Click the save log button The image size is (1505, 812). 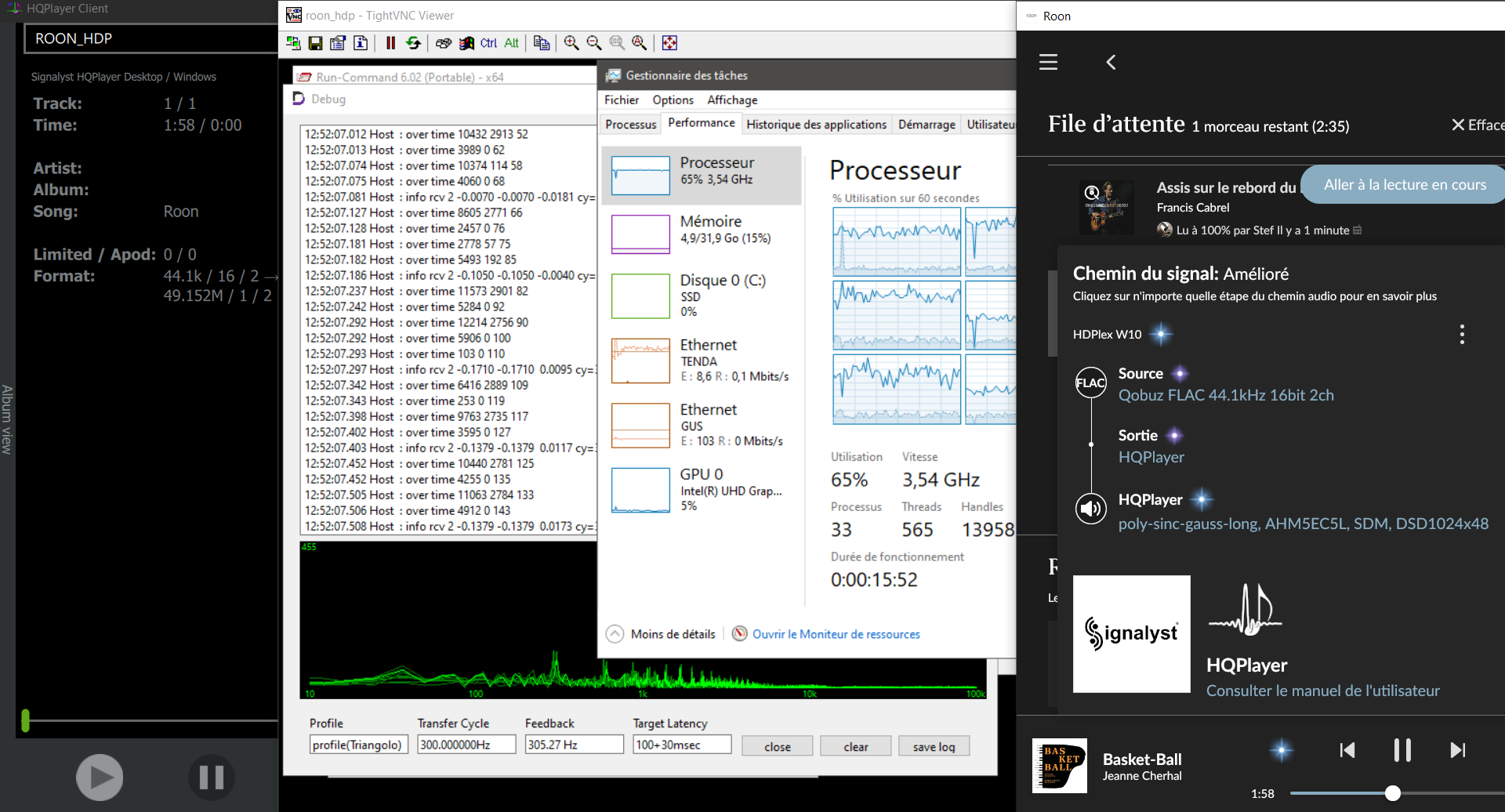click(934, 746)
